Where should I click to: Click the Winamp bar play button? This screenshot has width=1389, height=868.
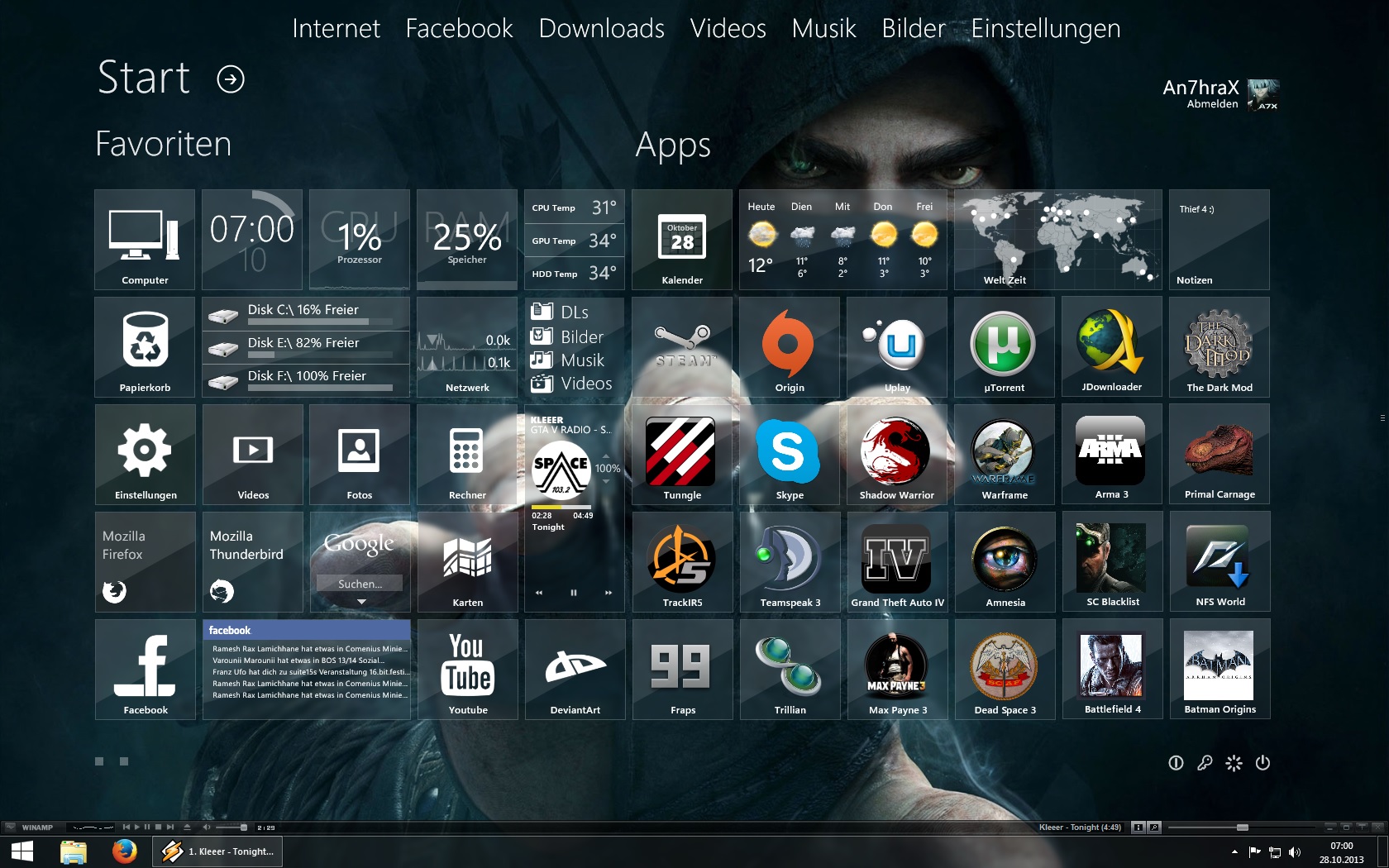click(137, 827)
